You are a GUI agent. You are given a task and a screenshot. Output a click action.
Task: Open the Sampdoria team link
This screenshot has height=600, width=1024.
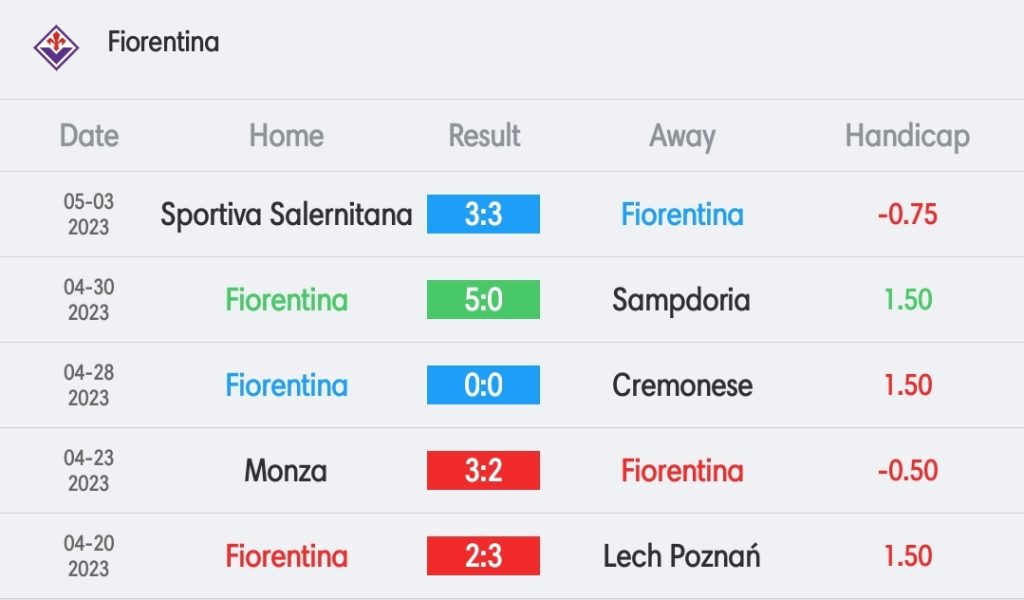point(681,301)
